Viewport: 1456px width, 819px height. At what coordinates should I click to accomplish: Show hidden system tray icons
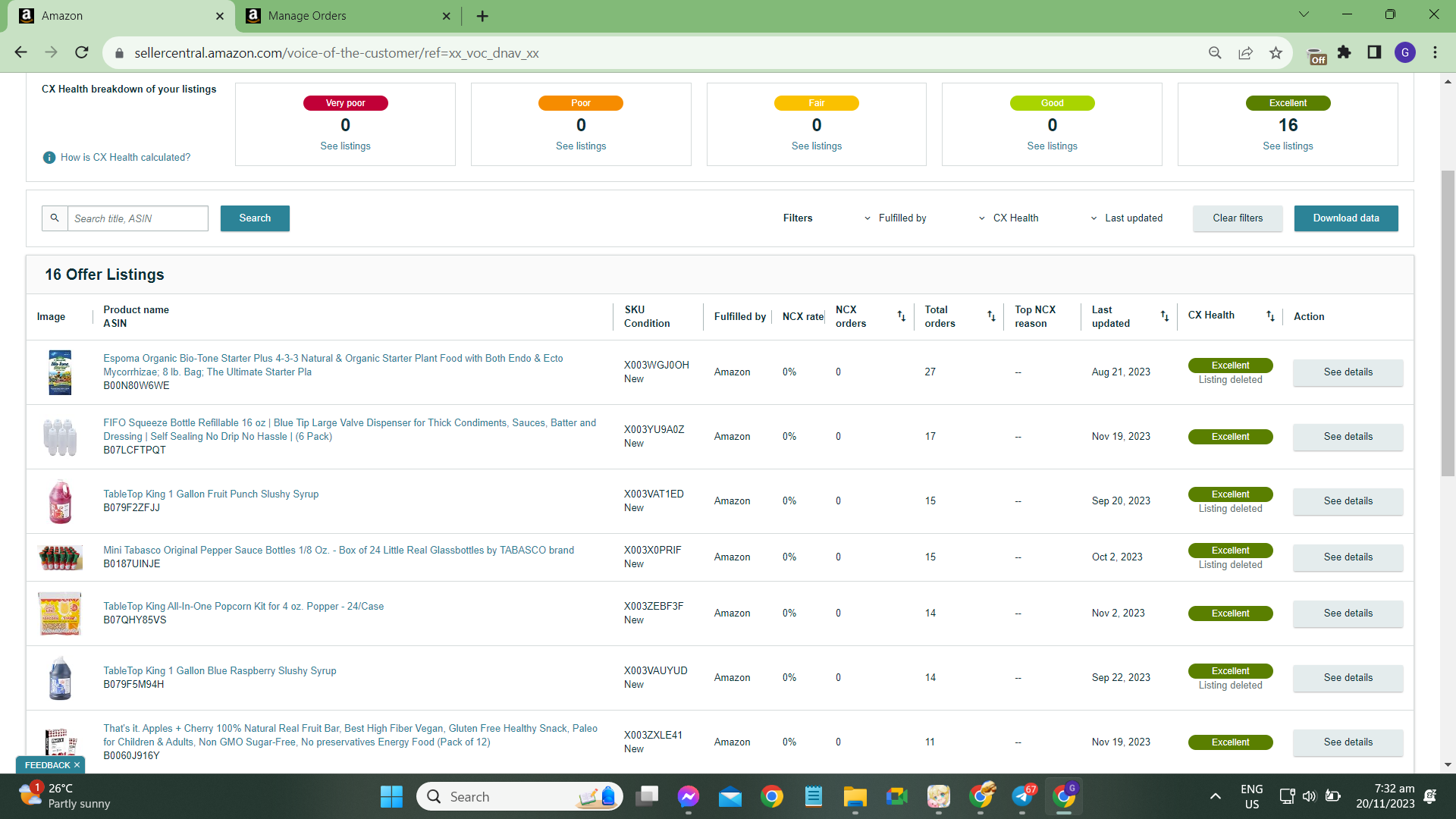[x=1216, y=796]
